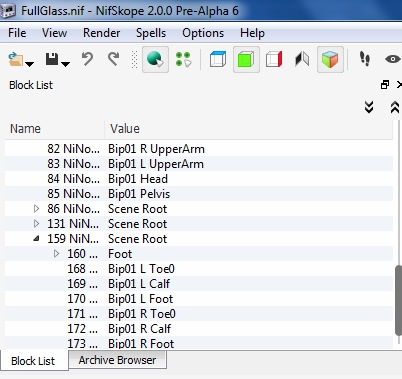Click the block list vertical scrollbar thumb
This screenshot has height=379, width=402.
click(398, 301)
